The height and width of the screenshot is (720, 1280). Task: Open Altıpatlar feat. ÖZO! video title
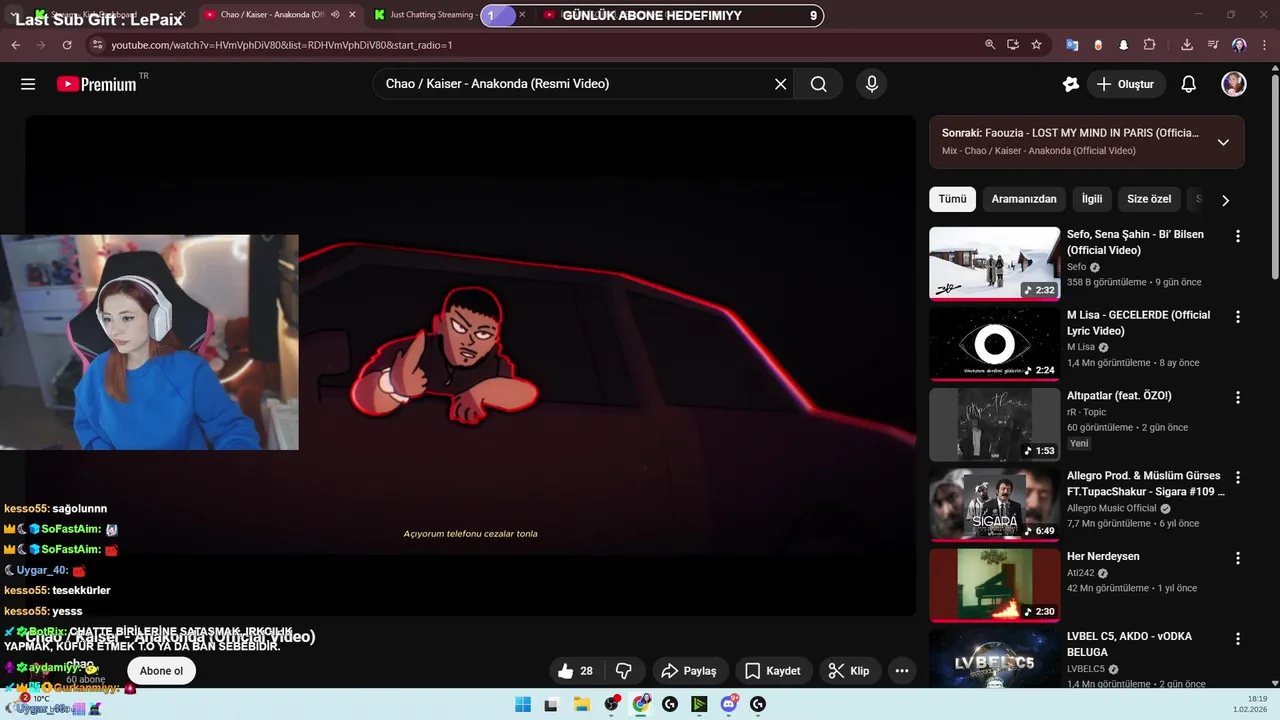pyautogui.click(x=1119, y=395)
